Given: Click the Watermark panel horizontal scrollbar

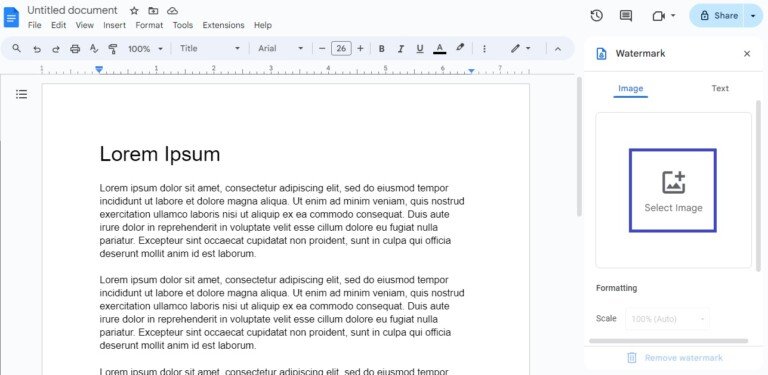Looking at the screenshot, I should [669, 341].
